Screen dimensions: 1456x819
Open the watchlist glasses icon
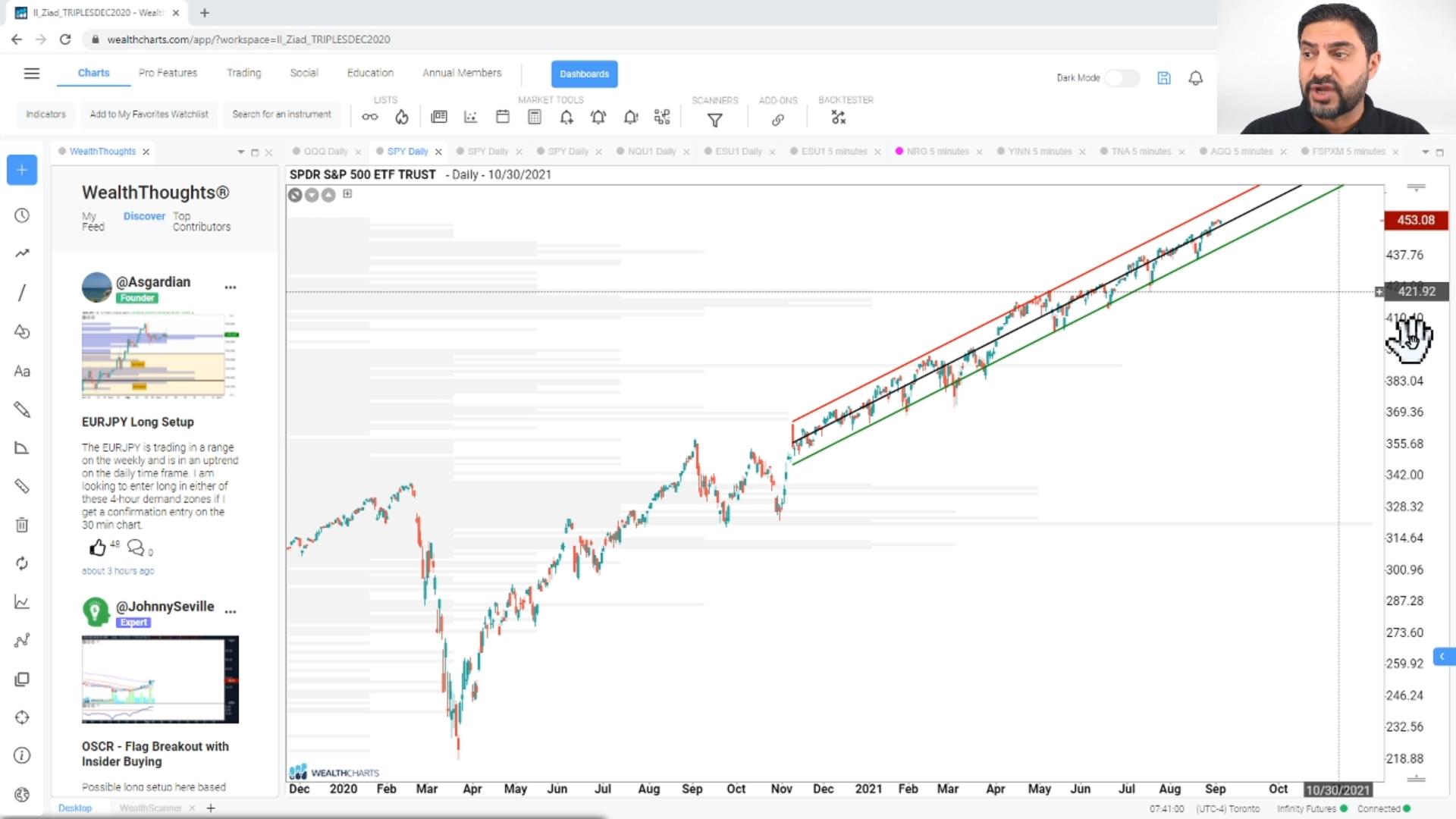[x=369, y=117]
